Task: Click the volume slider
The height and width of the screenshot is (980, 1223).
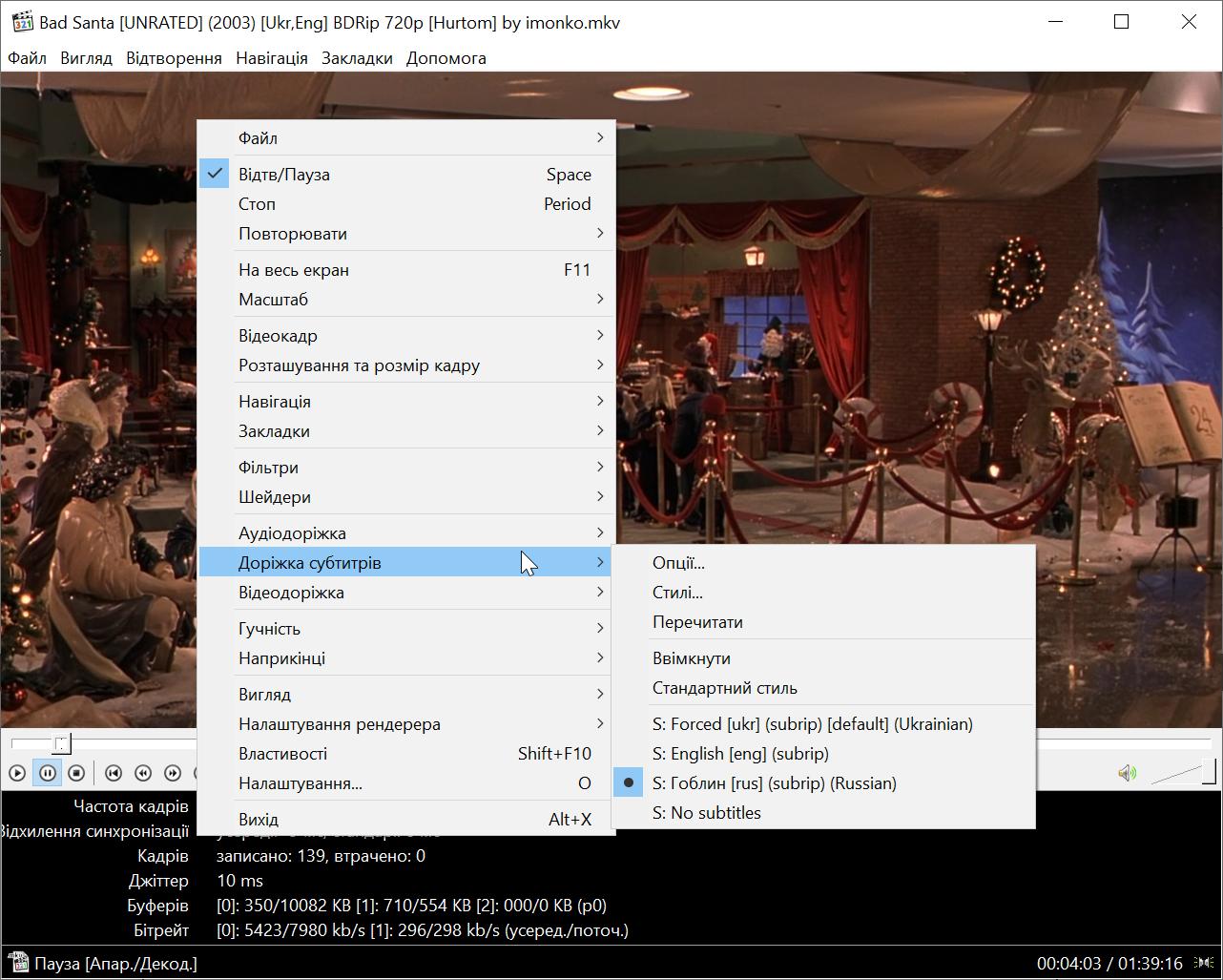Action: [x=1183, y=773]
